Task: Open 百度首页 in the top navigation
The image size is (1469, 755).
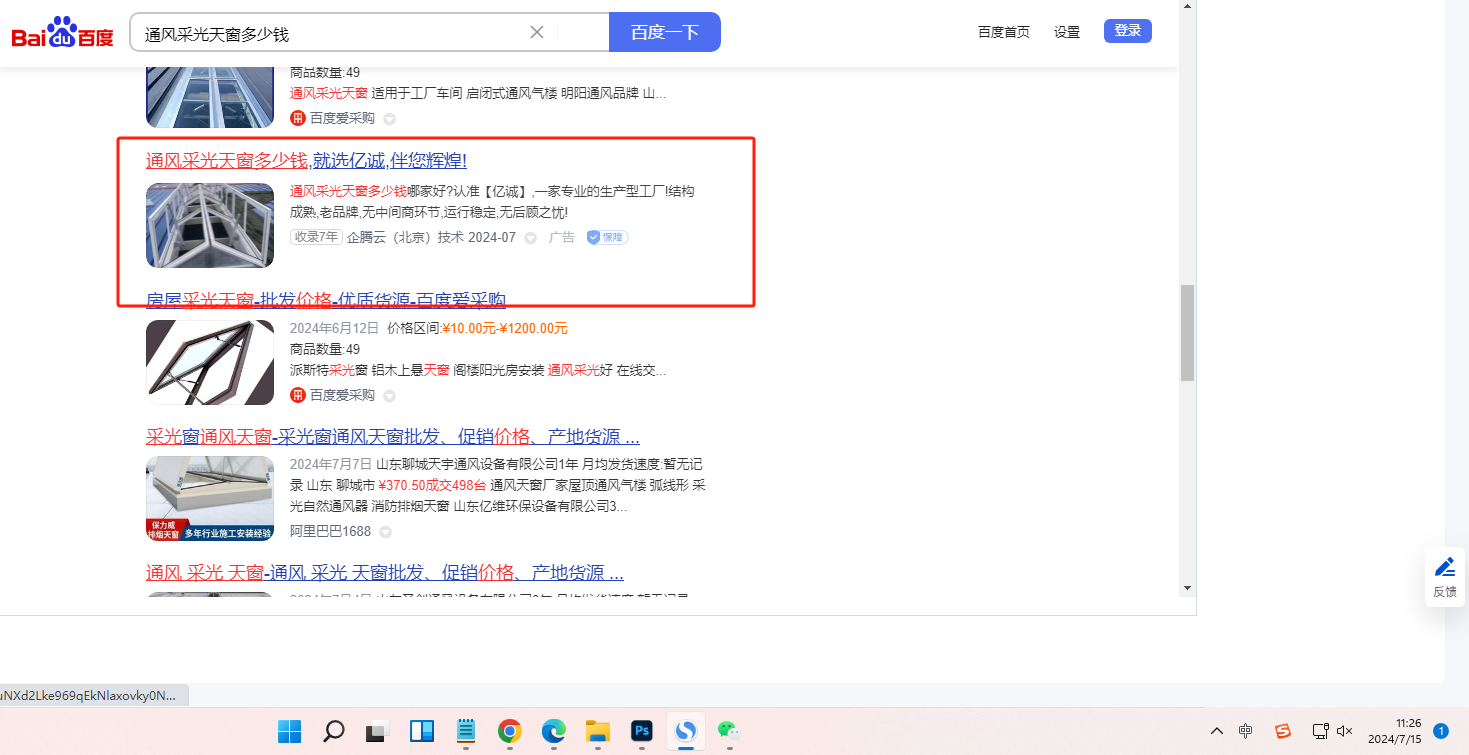Action: [1003, 32]
